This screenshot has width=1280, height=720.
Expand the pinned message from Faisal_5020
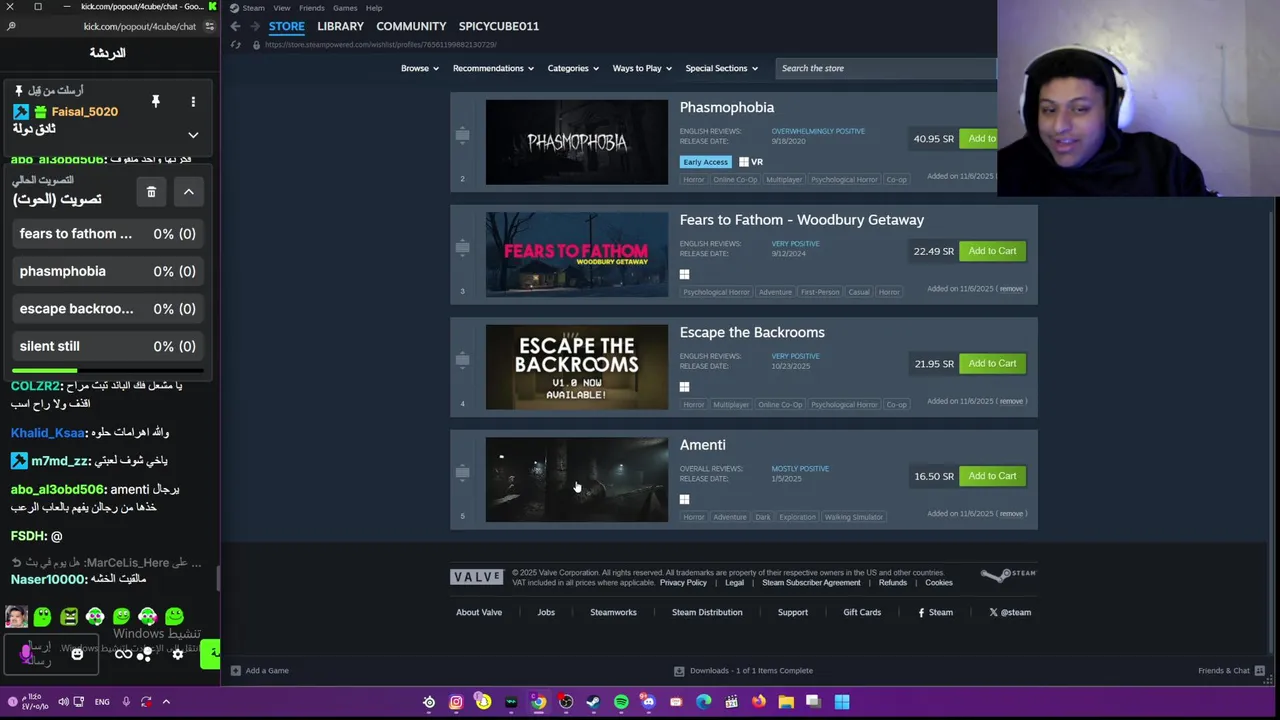pos(193,135)
